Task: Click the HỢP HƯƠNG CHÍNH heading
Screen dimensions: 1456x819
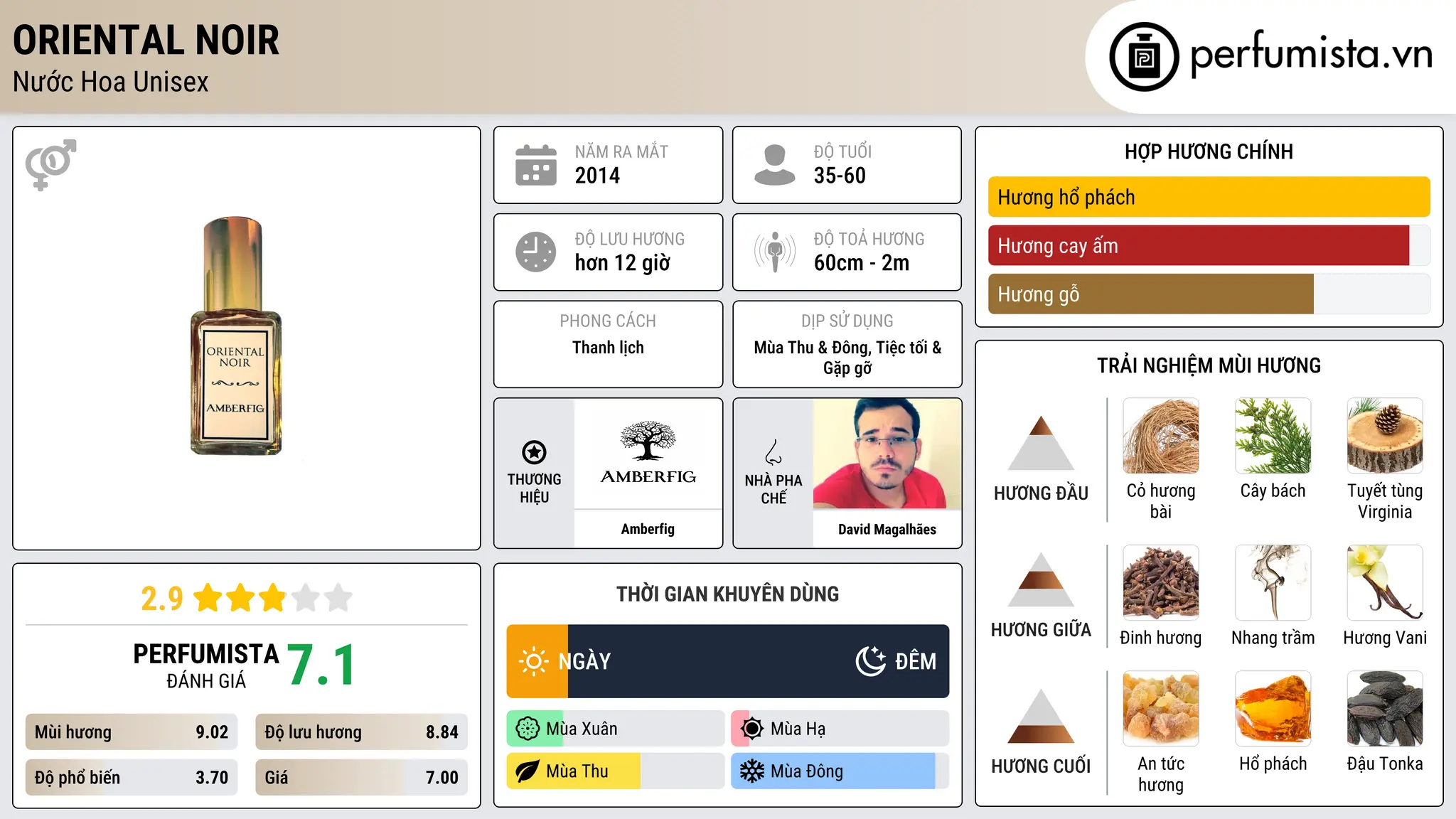Action: (1209, 151)
